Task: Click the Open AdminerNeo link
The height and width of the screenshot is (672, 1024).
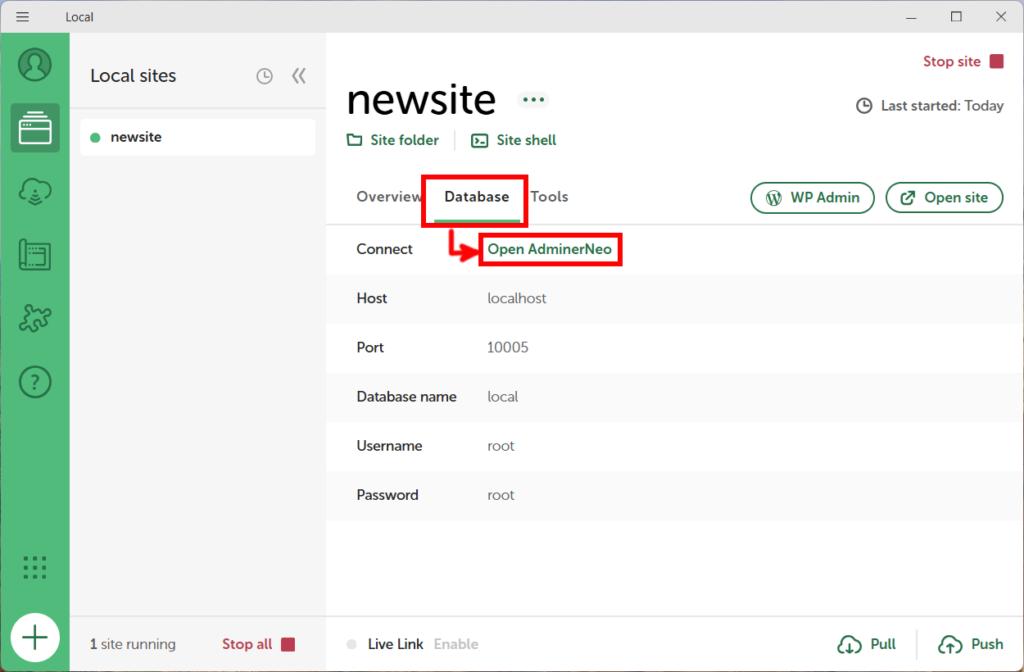Action: [x=549, y=249]
